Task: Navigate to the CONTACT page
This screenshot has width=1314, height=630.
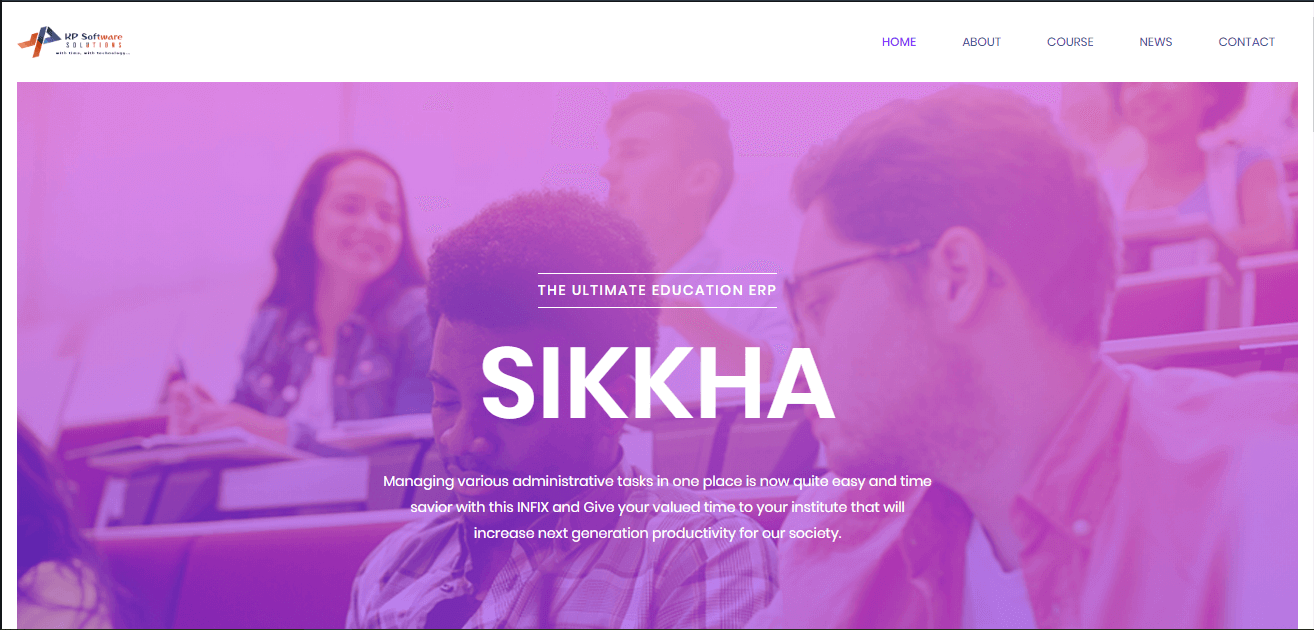Action: point(1246,42)
